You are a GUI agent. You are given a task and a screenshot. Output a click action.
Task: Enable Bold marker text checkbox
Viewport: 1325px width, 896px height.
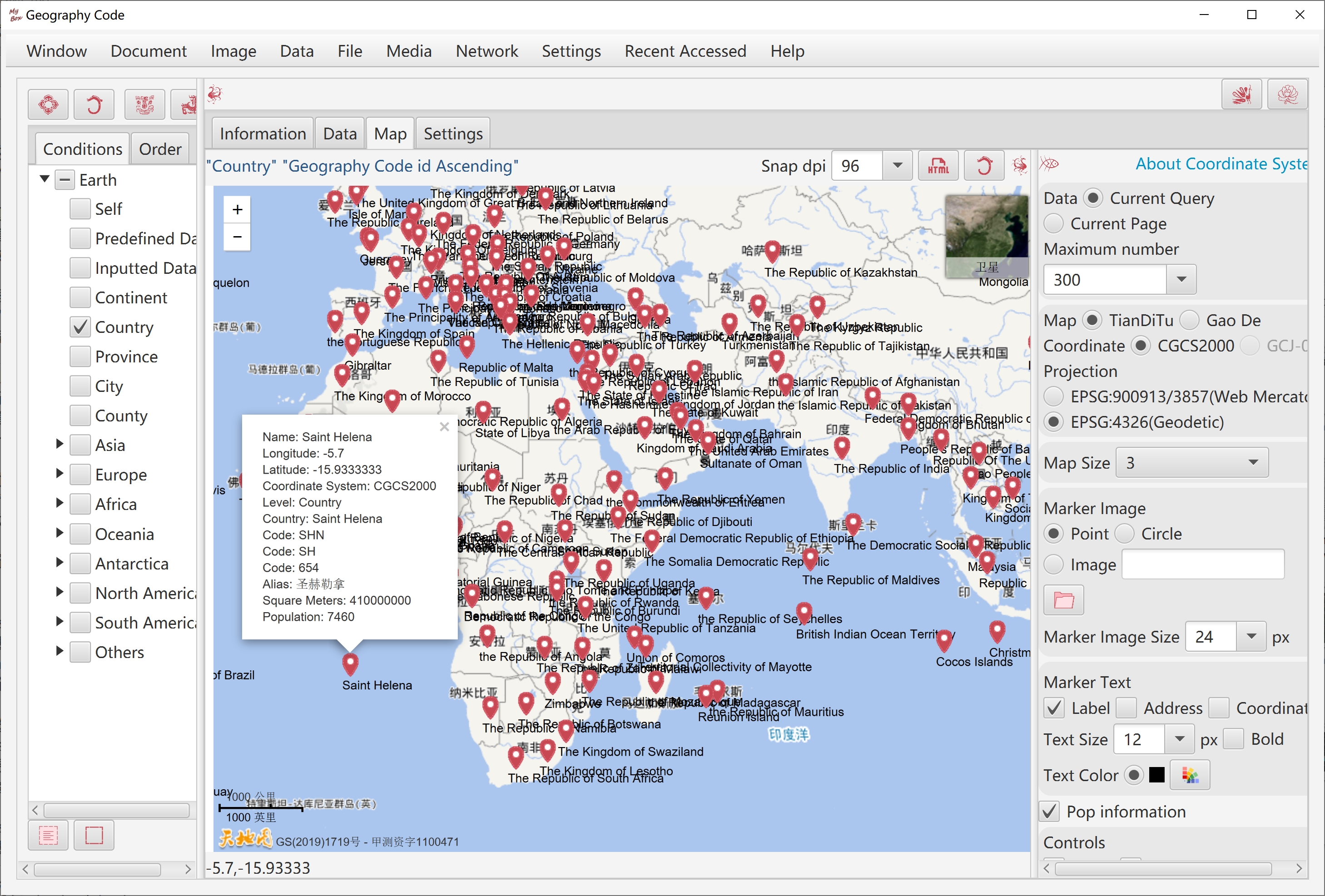click(1233, 739)
